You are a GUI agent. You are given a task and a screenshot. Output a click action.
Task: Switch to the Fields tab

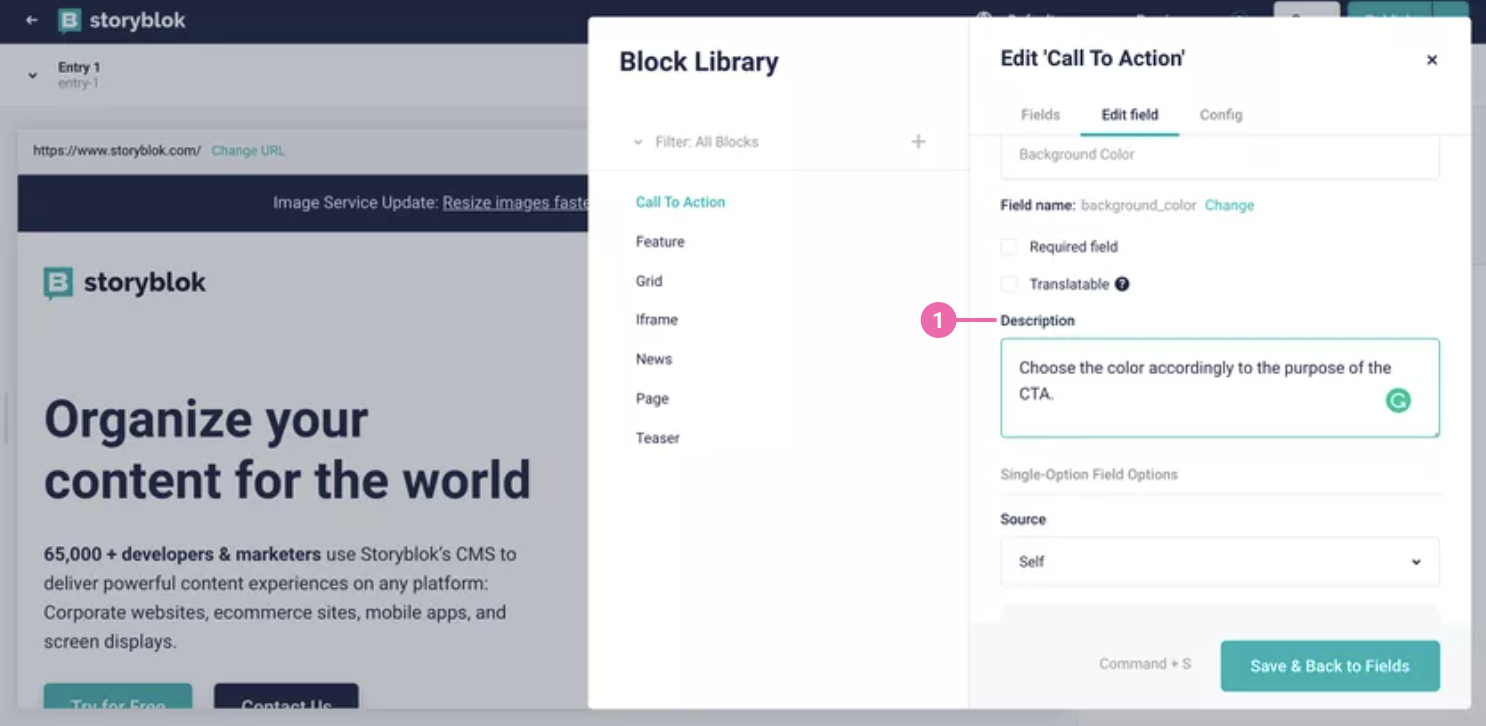tap(1040, 114)
